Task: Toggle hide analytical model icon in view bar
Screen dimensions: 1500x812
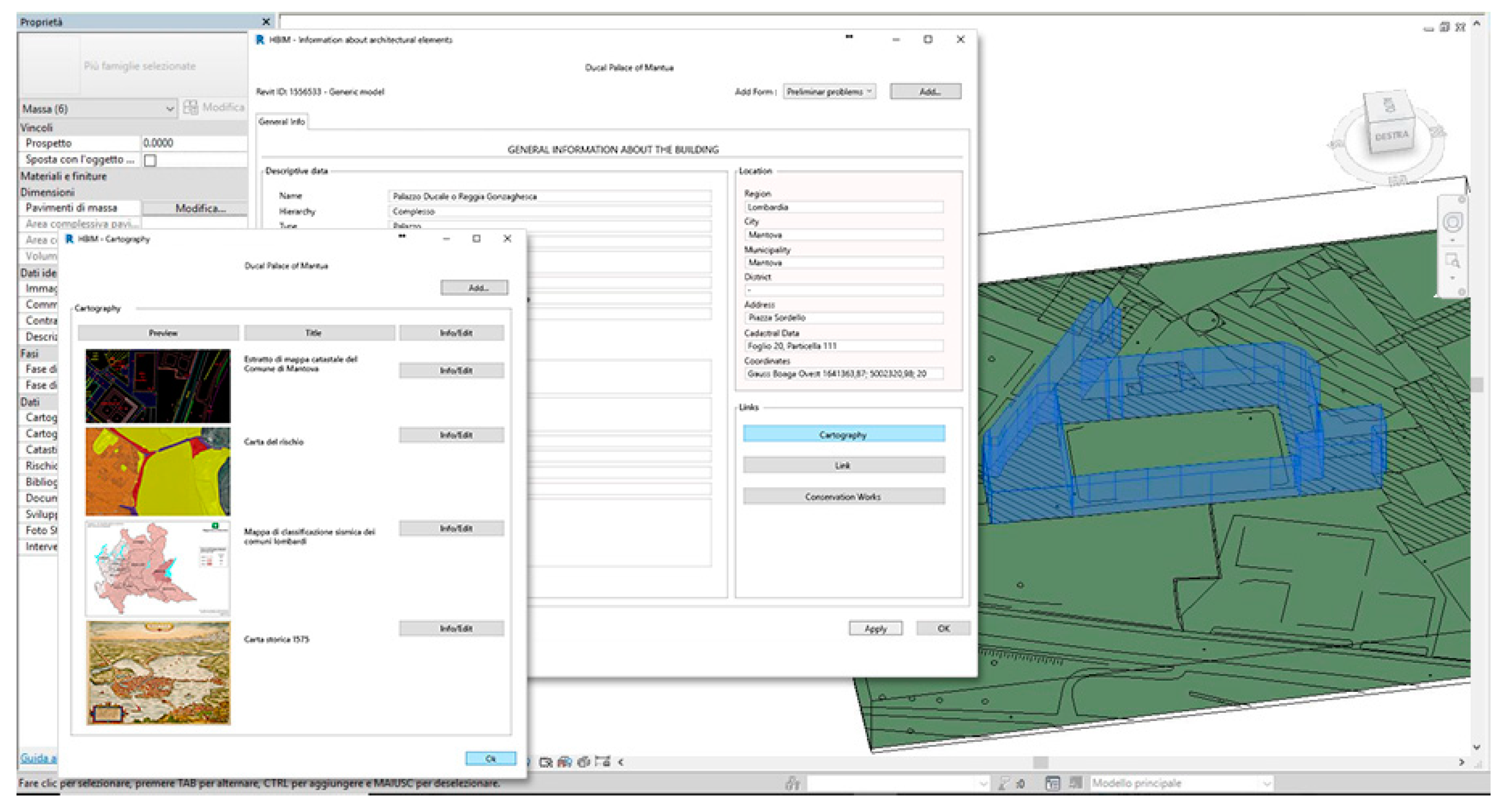Action: [x=565, y=763]
